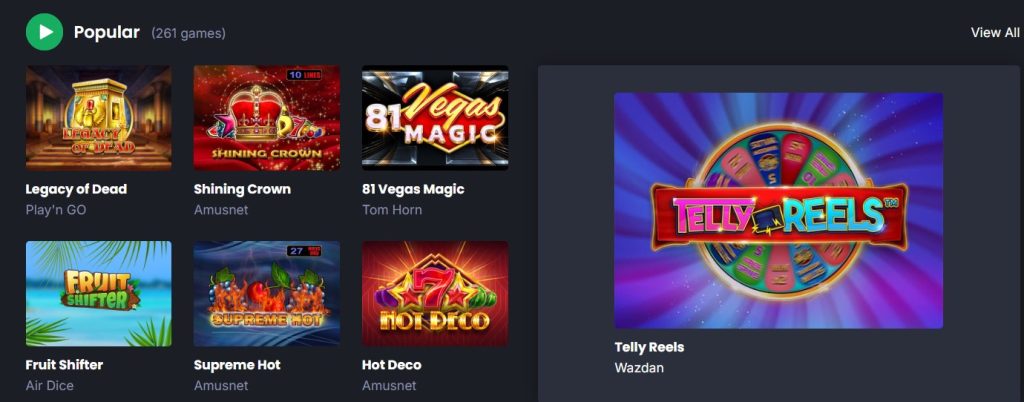
Task: Click the Telly Reels title
Action: point(649,347)
